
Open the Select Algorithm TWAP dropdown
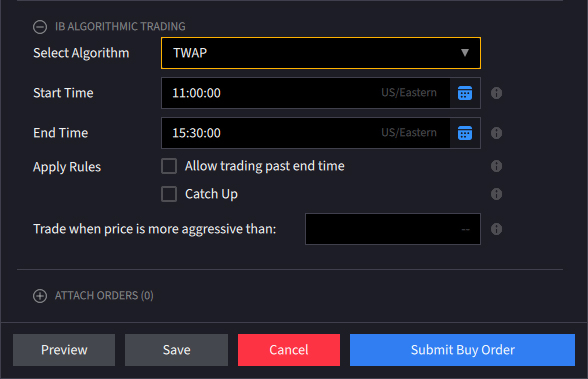[x=321, y=53]
